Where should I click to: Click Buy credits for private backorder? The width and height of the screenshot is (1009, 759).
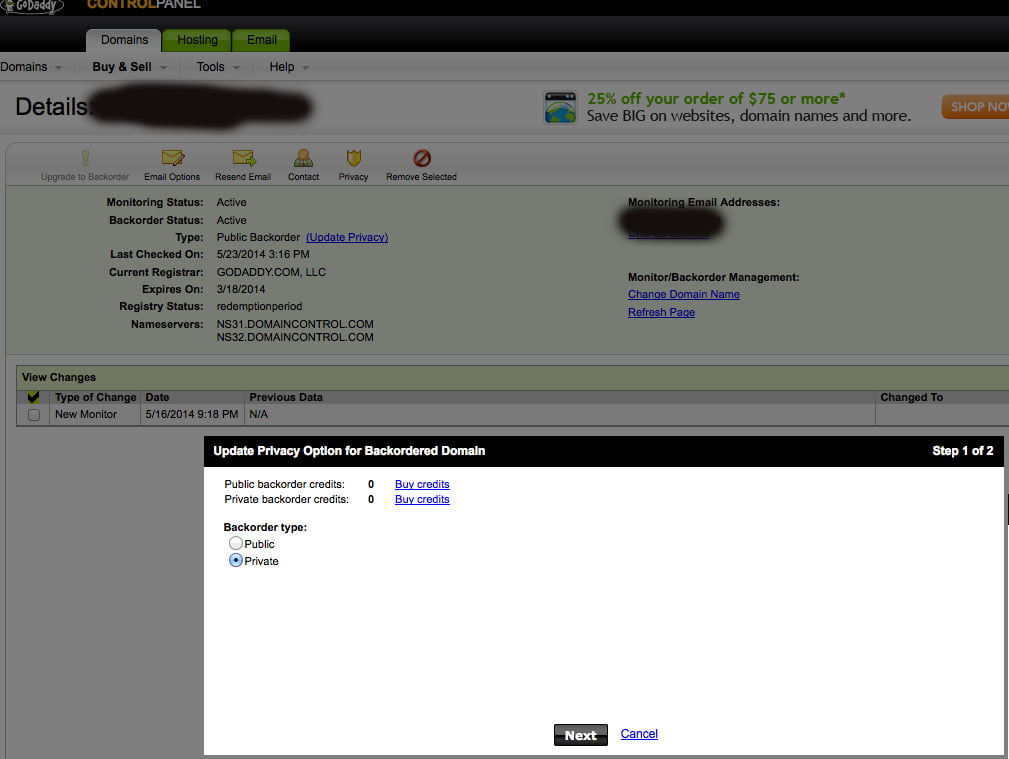[x=422, y=499]
